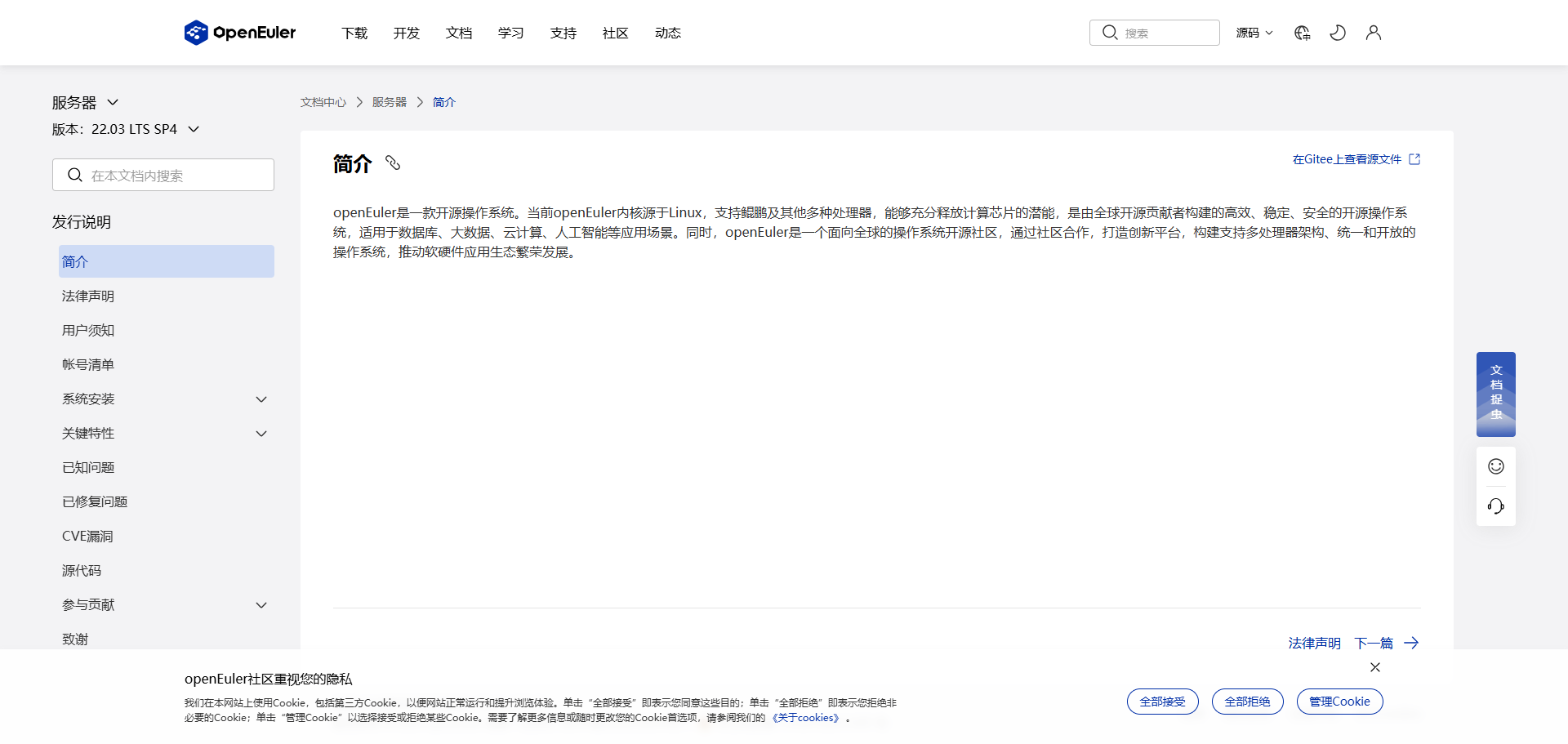Select 简介 in the sidebar
Viewport: 1568px width, 744px height.
tap(167, 261)
